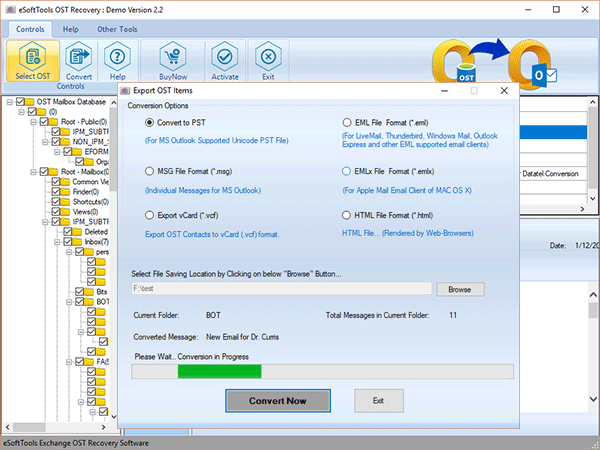Click the Exit icon in the ribbon
The height and width of the screenshot is (450, 600).
(266, 60)
